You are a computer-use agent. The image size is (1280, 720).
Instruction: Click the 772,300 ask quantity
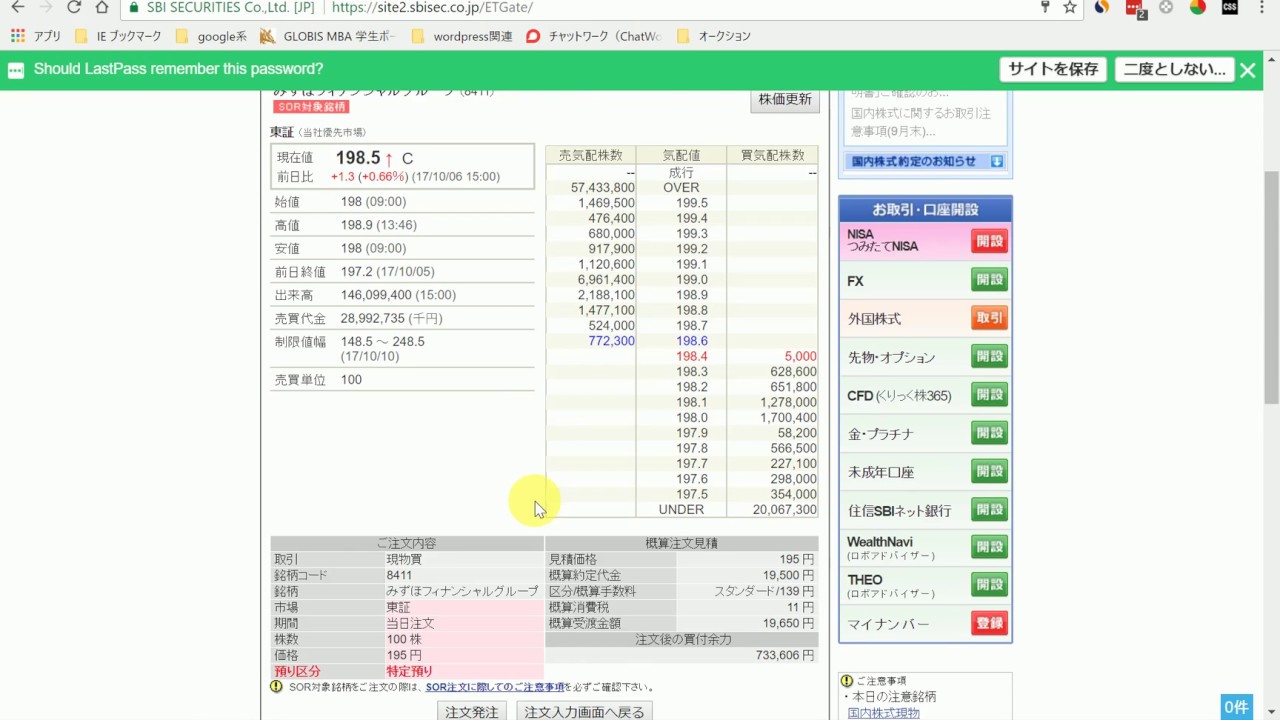pyautogui.click(x=611, y=341)
